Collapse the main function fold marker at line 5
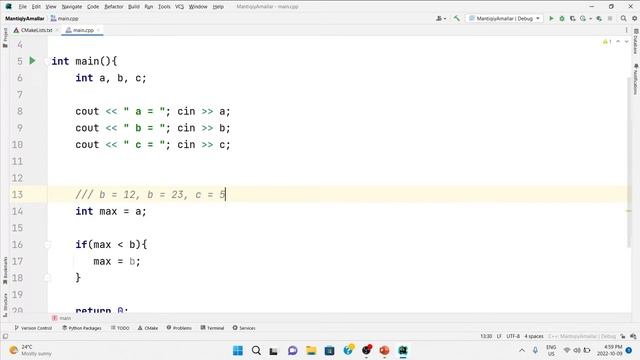Viewport: 640px width, 360px height. [46, 61]
